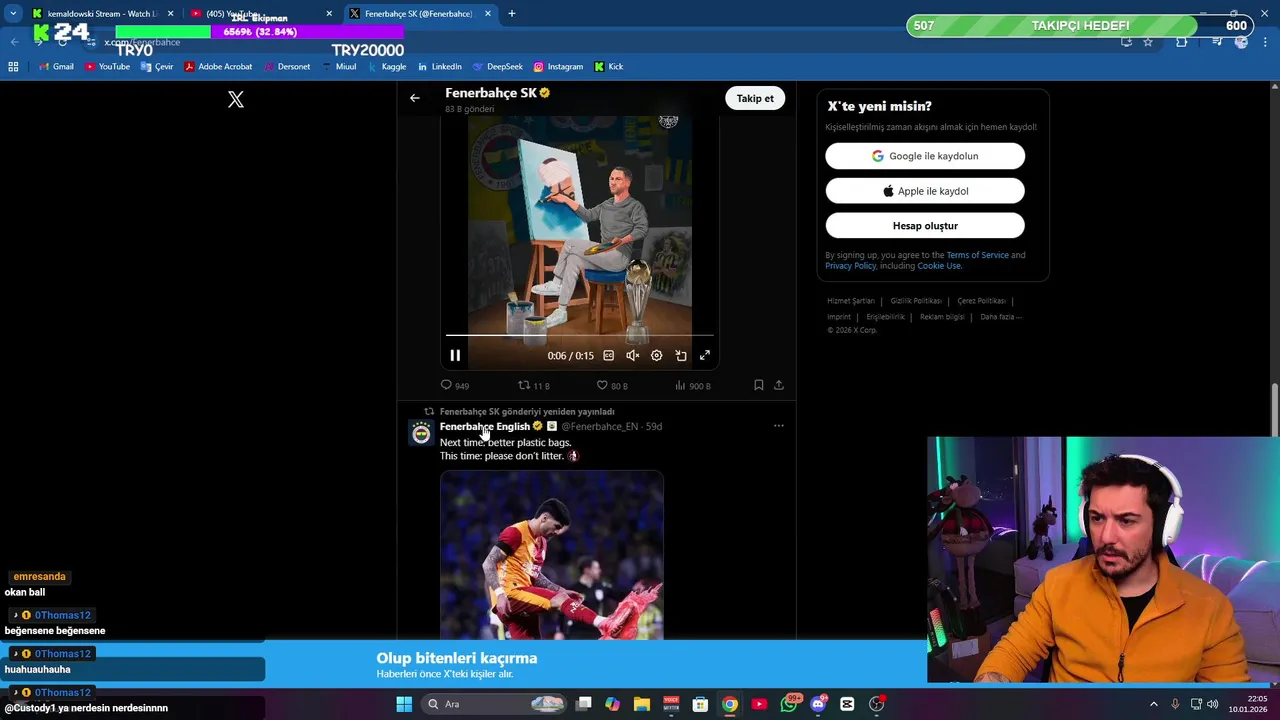Open File Explorer from taskbar

642,704
